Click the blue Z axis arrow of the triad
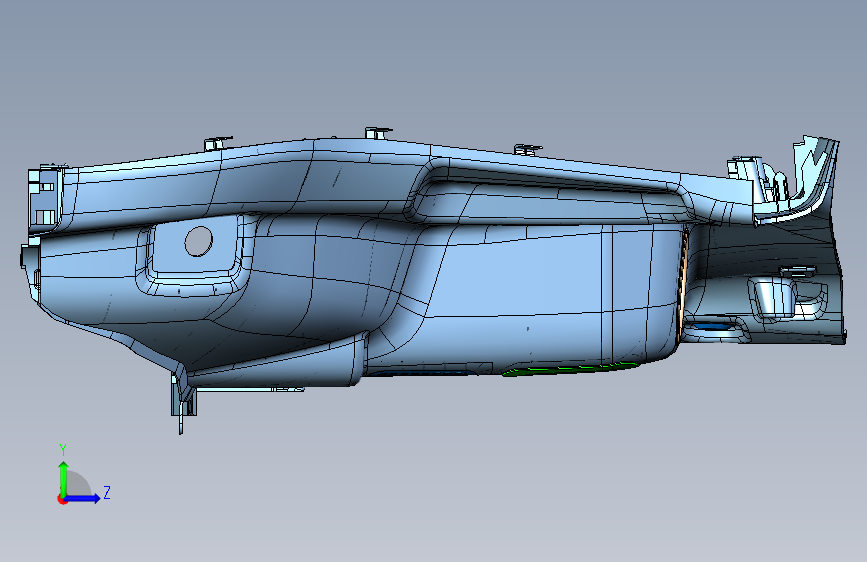This screenshot has height=562, width=867. click(83, 498)
